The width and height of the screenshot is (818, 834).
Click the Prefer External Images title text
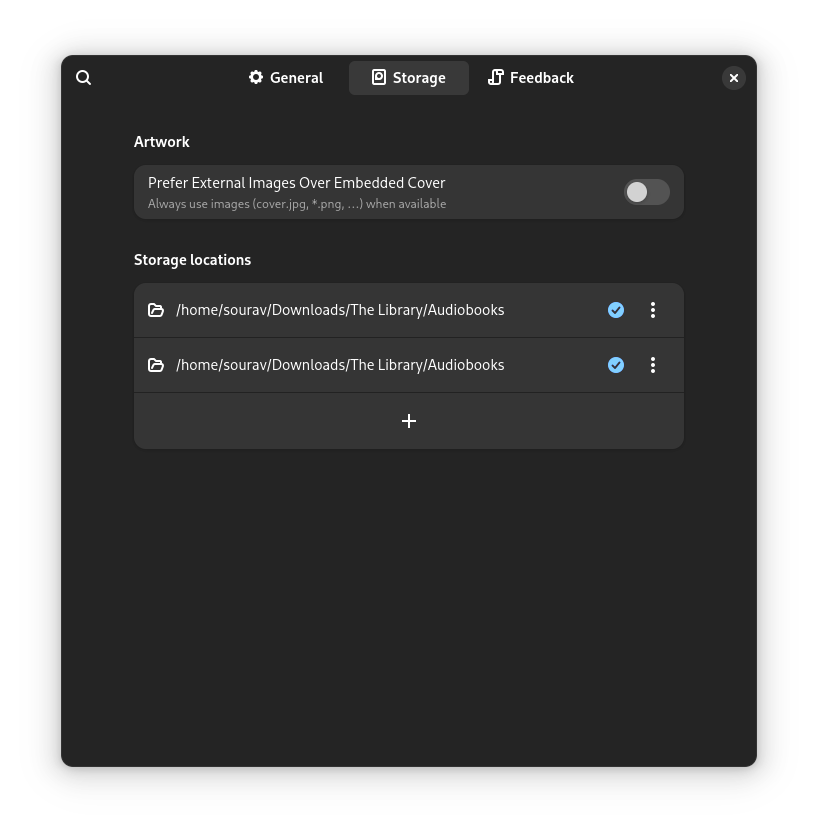pos(296,183)
